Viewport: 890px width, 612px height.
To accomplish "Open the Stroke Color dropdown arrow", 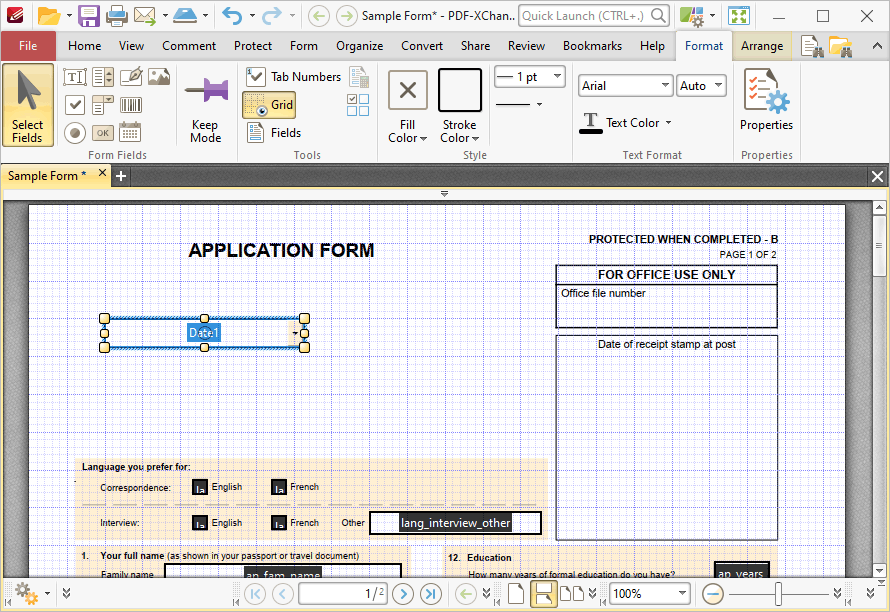I will [475, 139].
